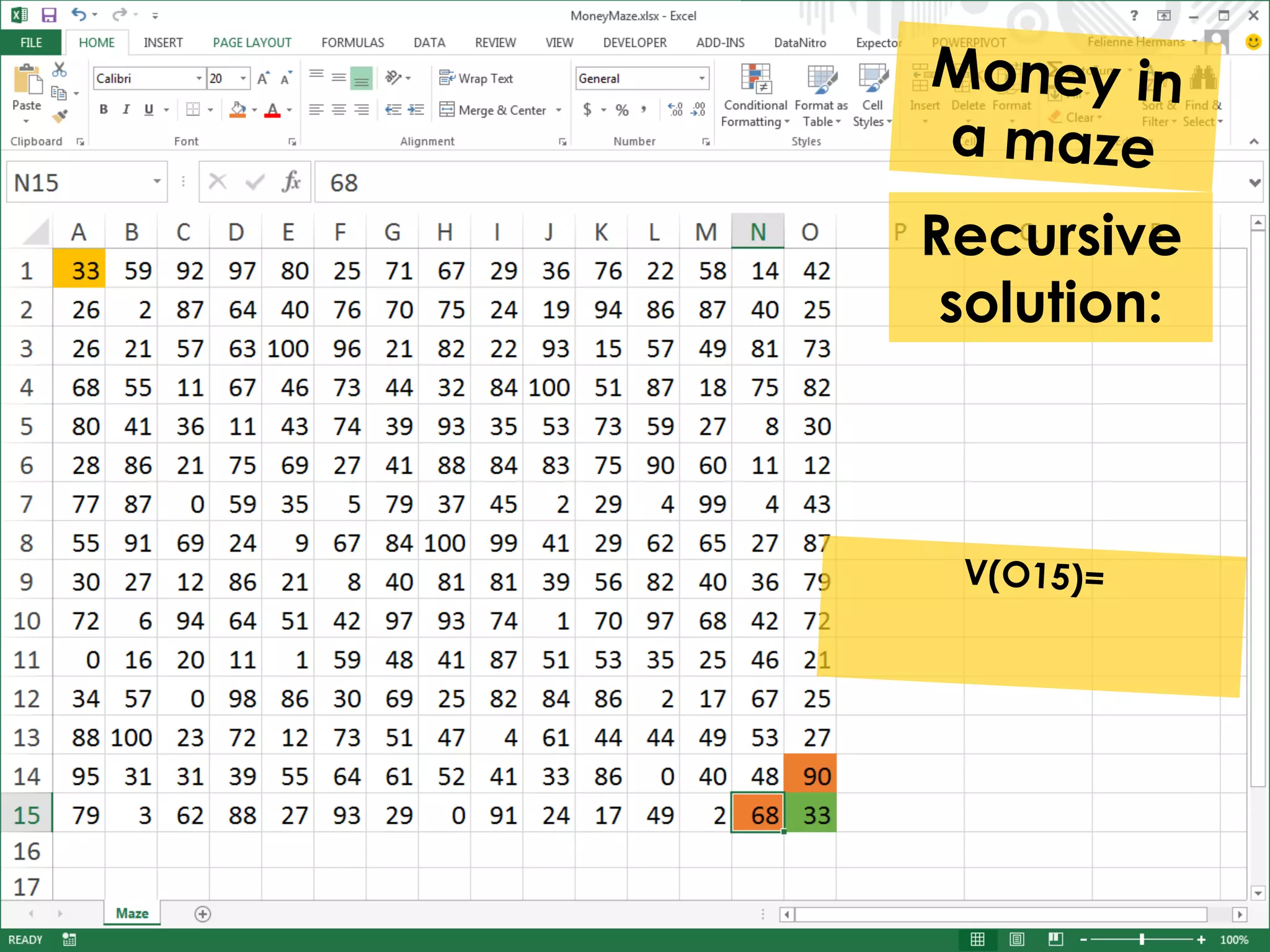
Task: Open Alignment group dialog launcher
Action: coord(562,142)
